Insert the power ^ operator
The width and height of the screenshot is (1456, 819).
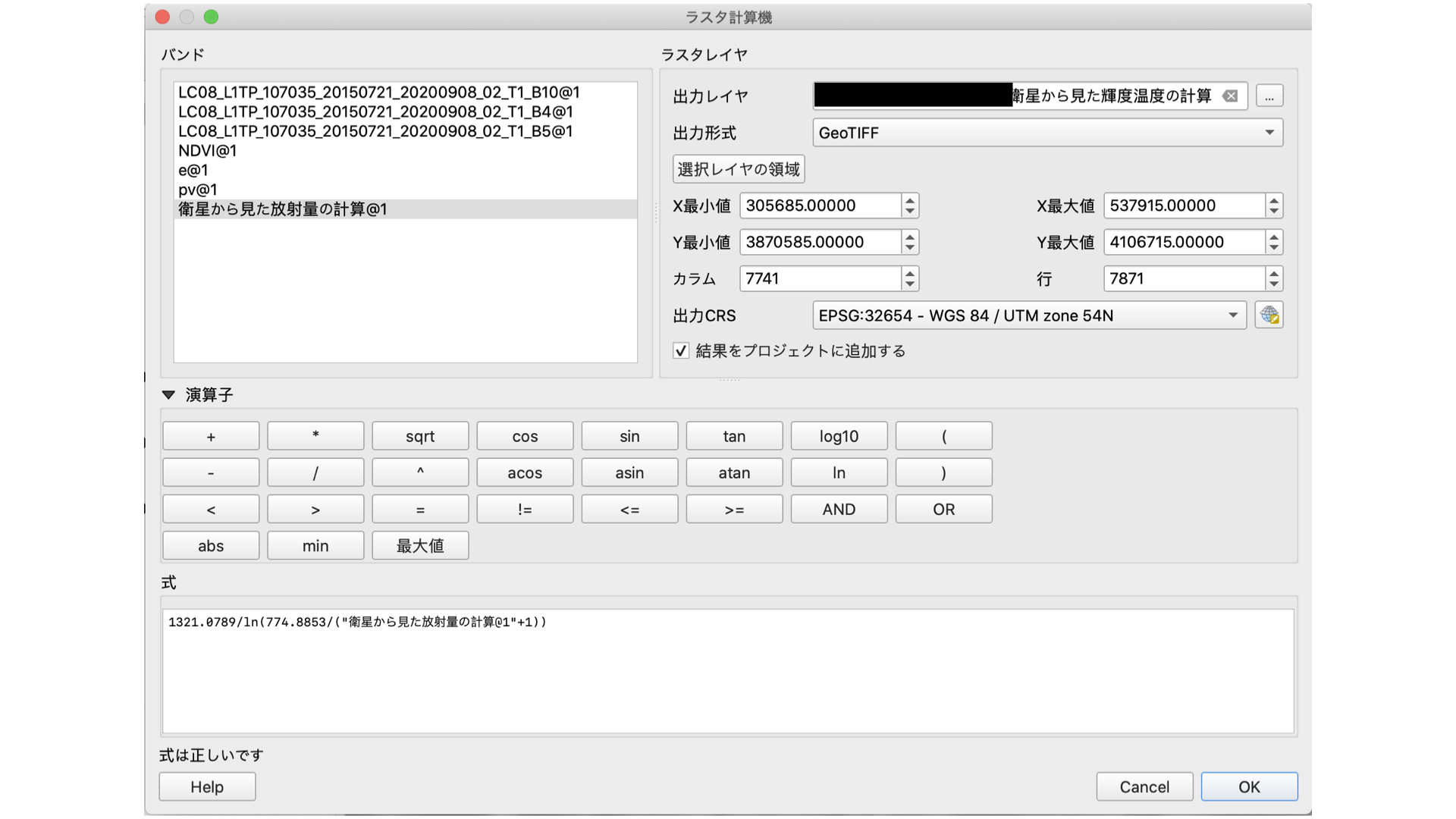[420, 472]
